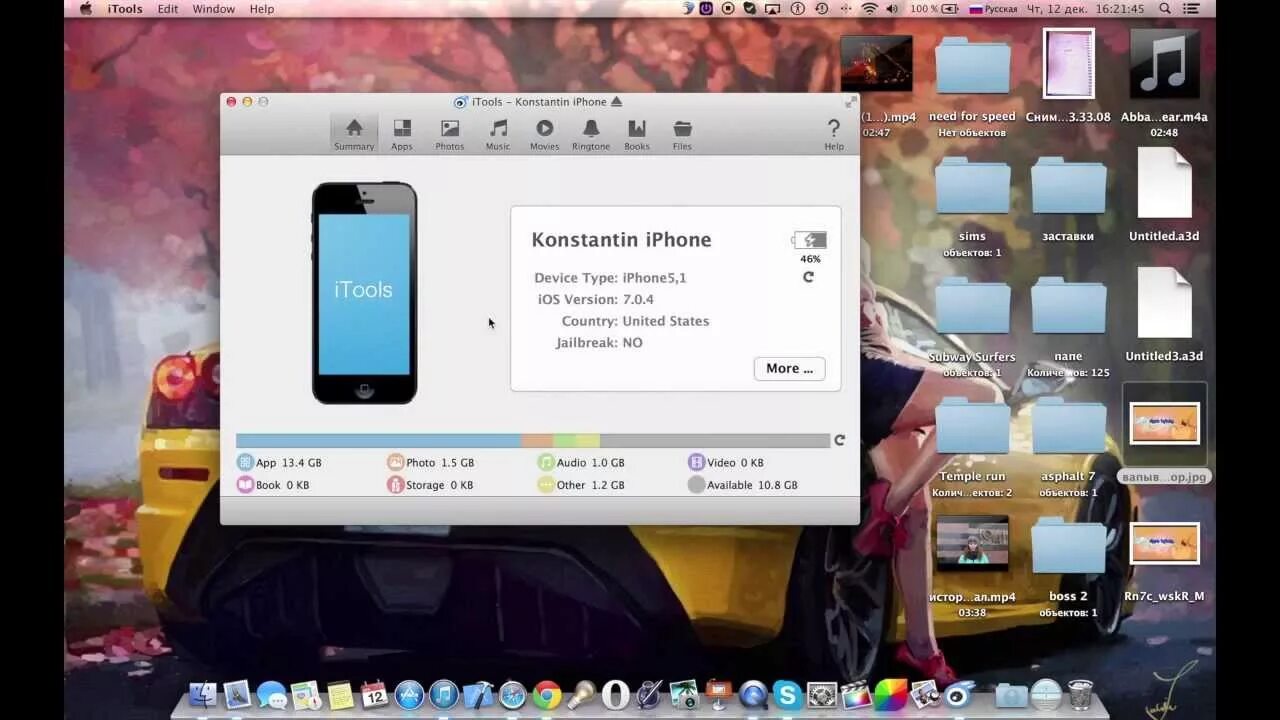Click the Photo 1.5 GB storage icon
Viewport: 1280px width, 720px height.
click(396, 462)
